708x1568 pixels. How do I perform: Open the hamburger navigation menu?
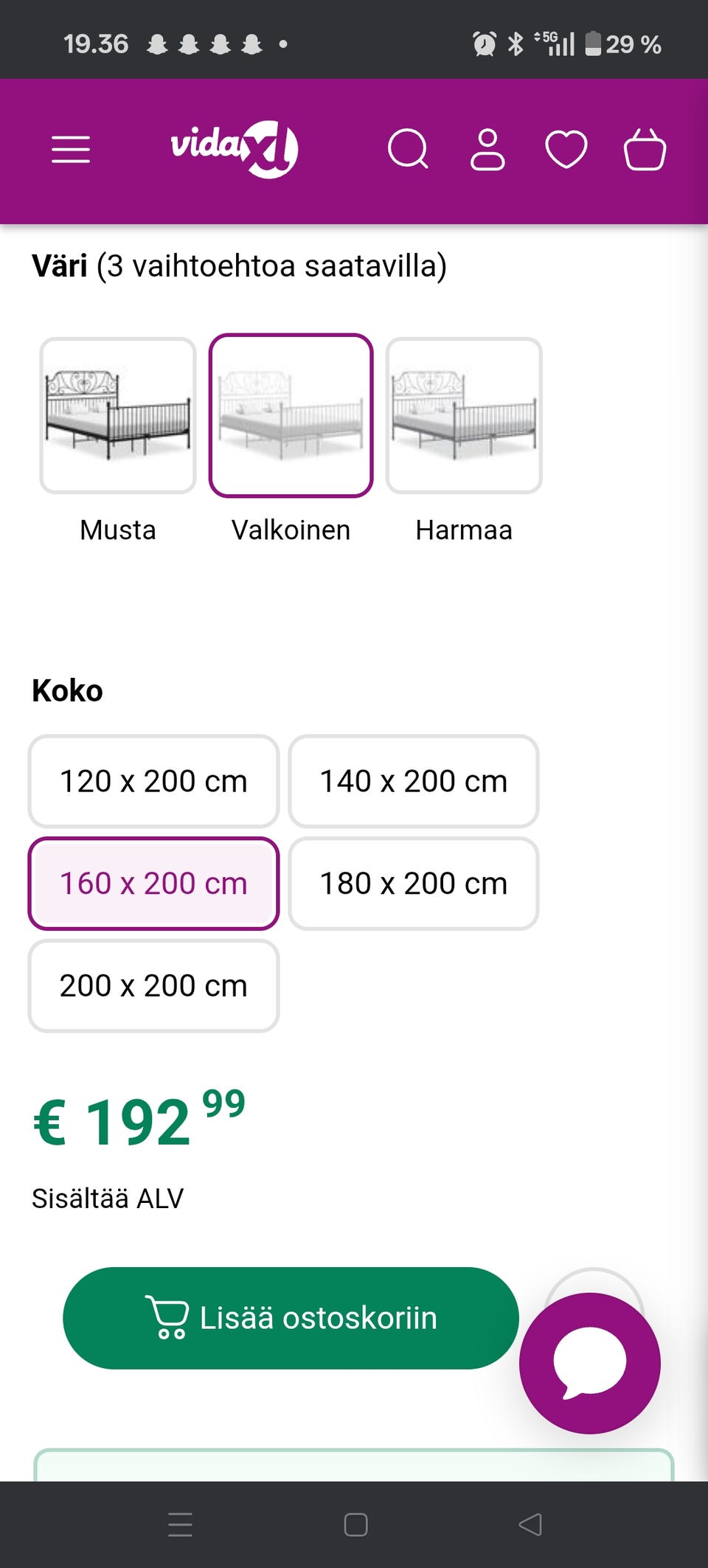[71, 150]
